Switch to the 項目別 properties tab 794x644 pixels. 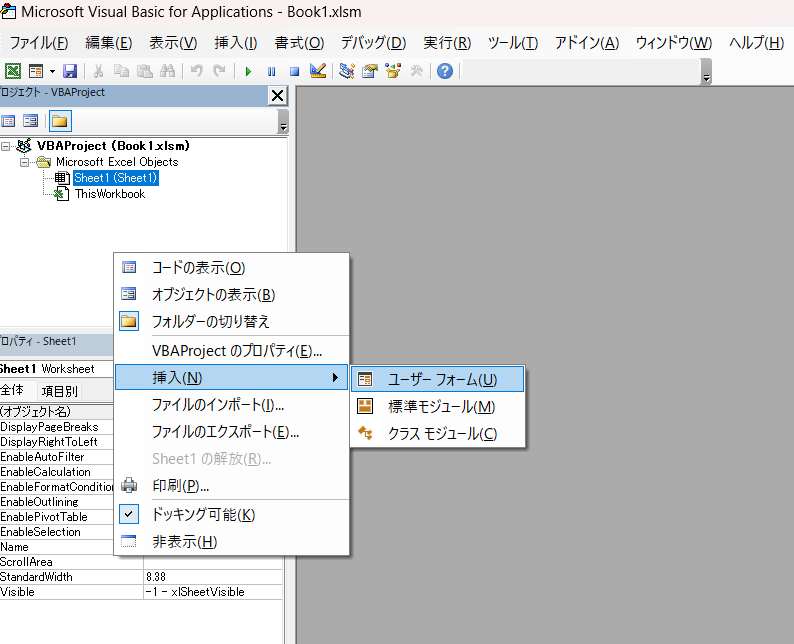click(59, 391)
